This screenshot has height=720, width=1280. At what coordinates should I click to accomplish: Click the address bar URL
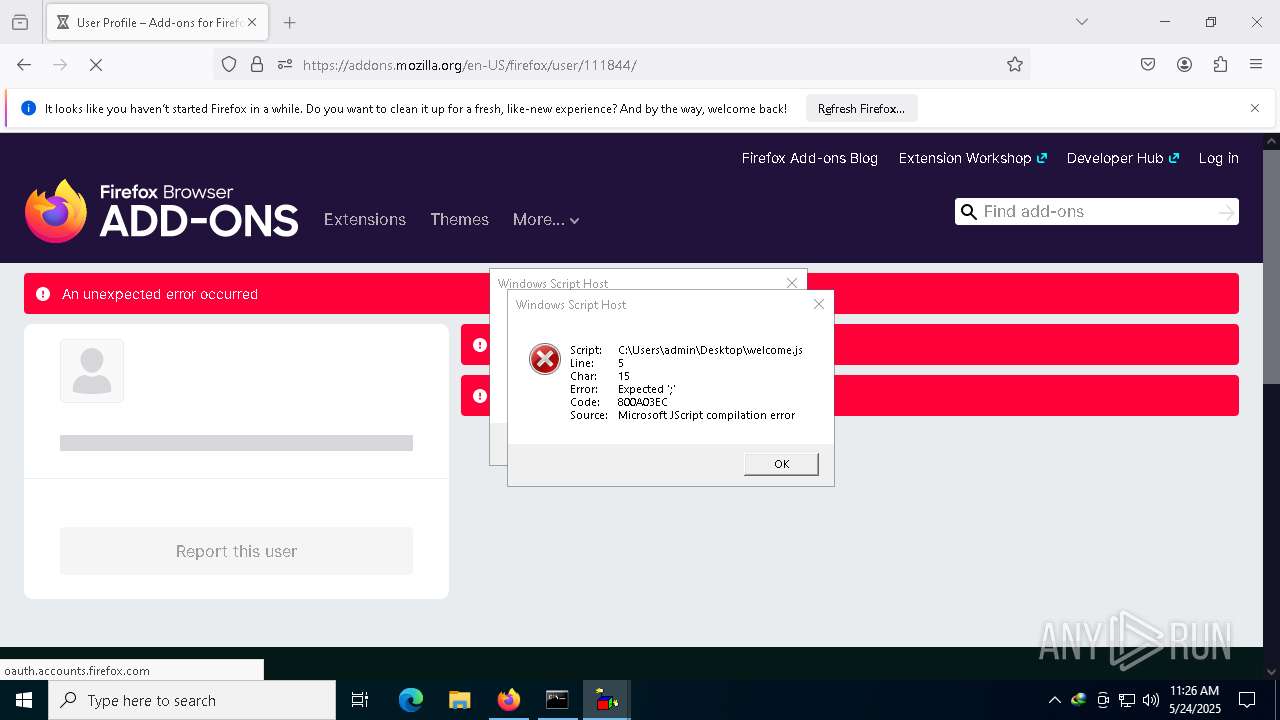pyautogui.click(x=469, y=65)
